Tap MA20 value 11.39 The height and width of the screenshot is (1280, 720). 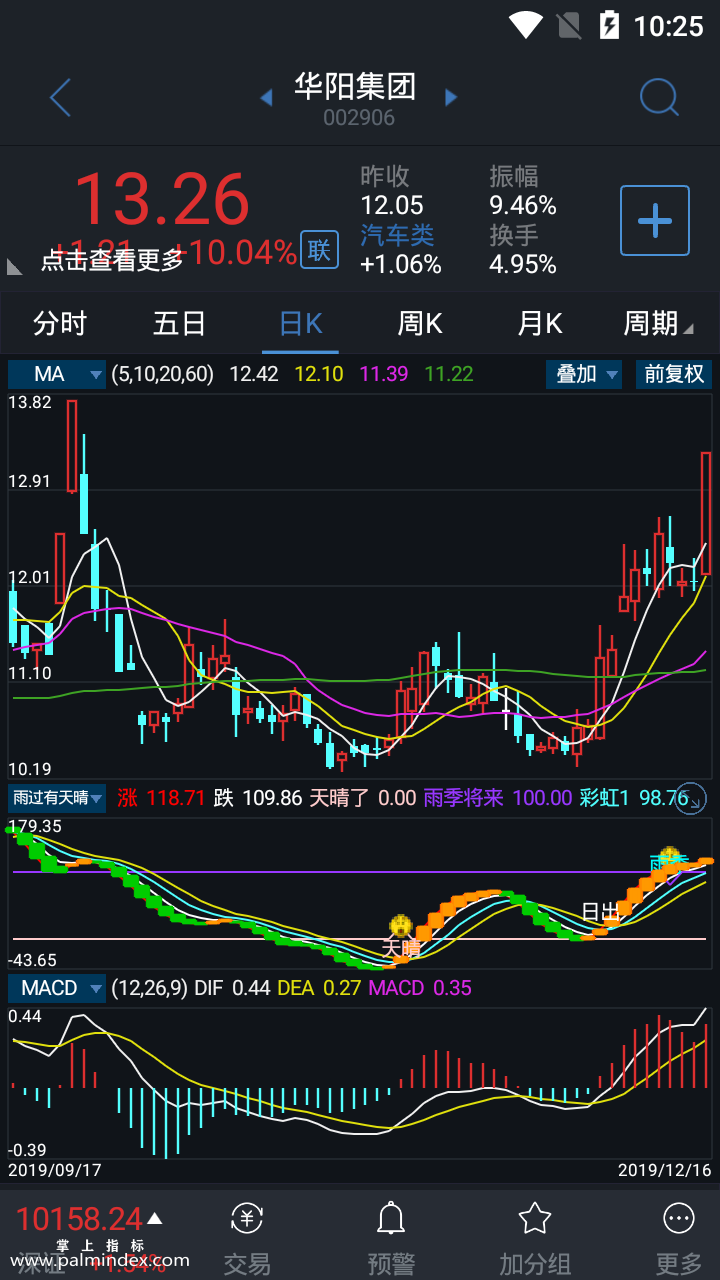pyautogui.click(x=384, y=374)
